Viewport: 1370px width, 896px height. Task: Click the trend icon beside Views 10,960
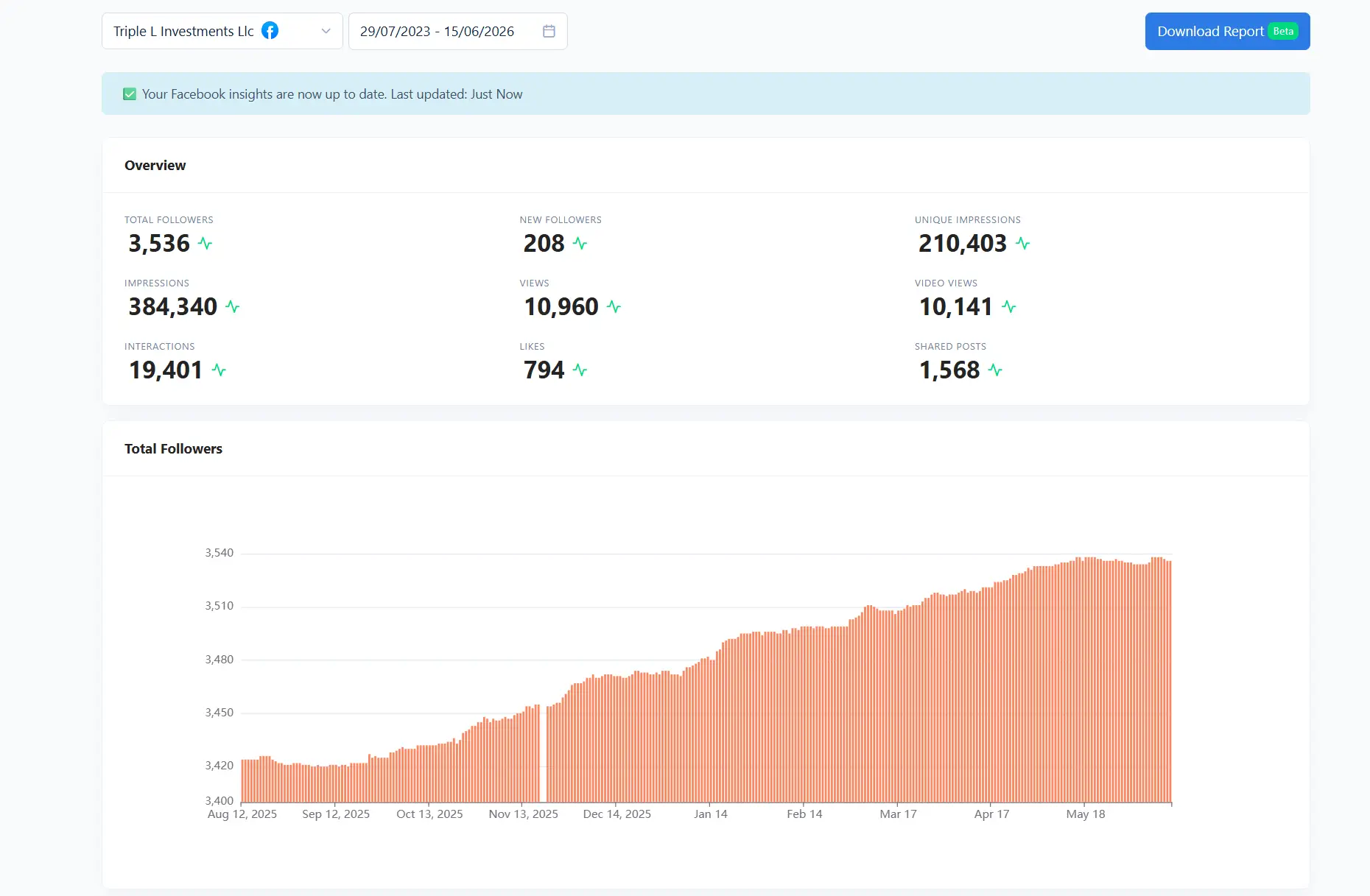614,307
